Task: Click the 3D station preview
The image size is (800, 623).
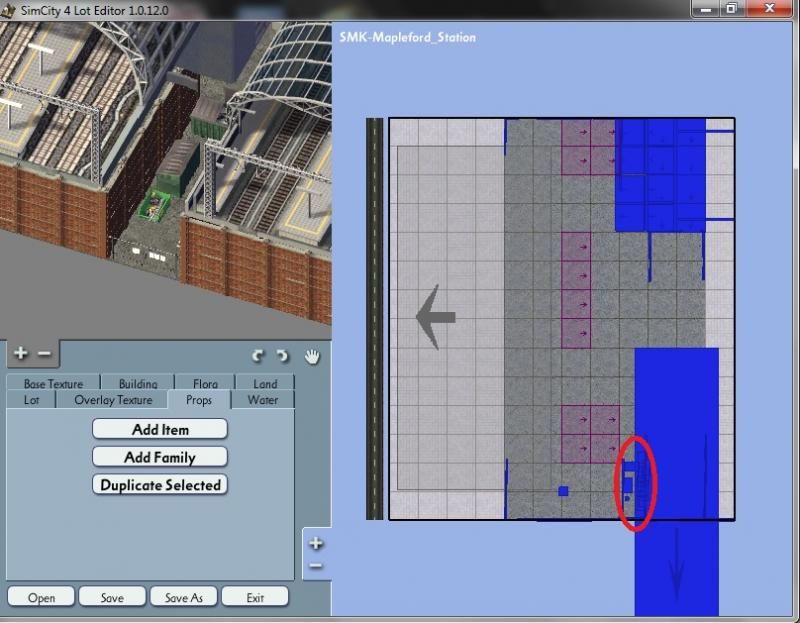Action: point(166,179)
